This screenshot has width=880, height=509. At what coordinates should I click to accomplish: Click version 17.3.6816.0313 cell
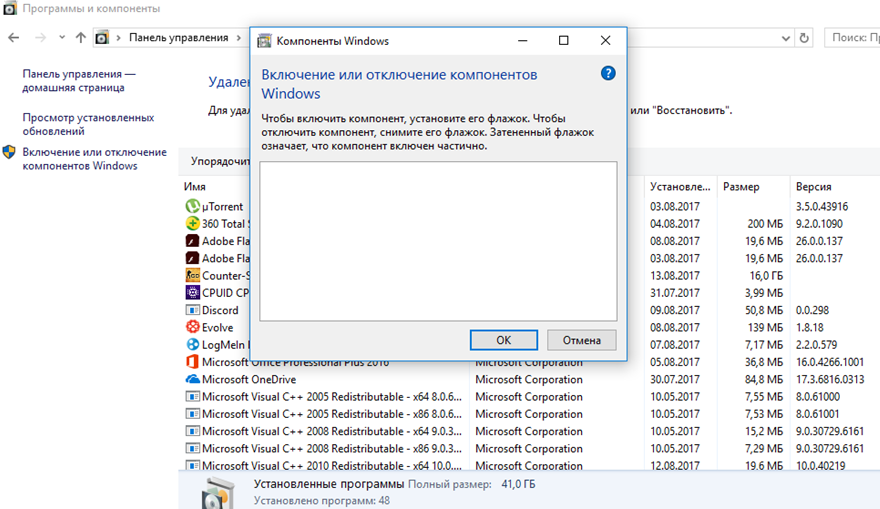pyautogui.click(x=829, y=379)
